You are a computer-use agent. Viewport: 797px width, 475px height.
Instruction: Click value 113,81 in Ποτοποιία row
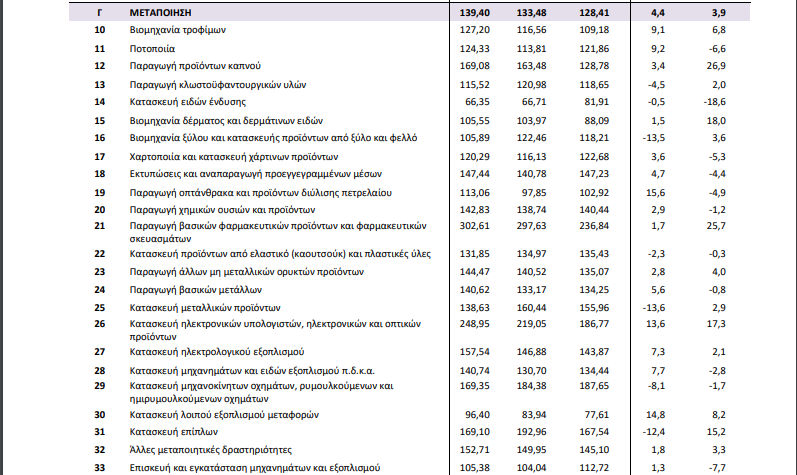click(x=532, y=49)
